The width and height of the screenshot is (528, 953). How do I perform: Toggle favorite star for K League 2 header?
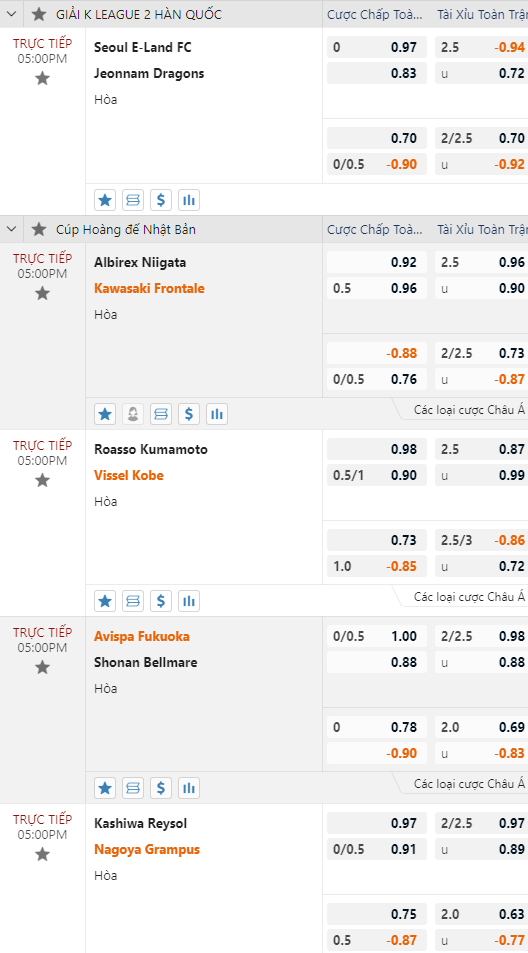39,14
